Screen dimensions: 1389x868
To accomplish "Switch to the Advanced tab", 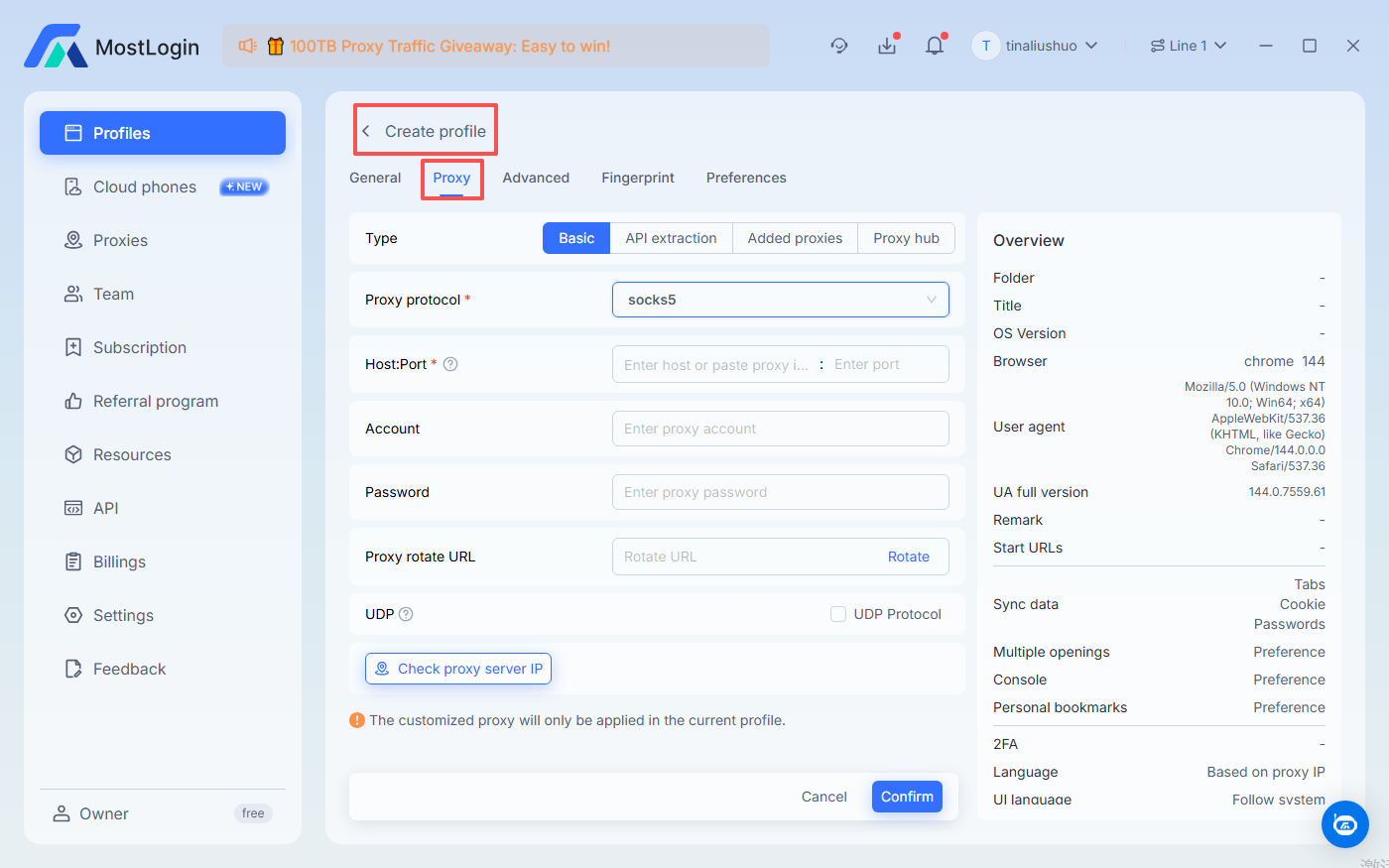I will pos(536,178).
